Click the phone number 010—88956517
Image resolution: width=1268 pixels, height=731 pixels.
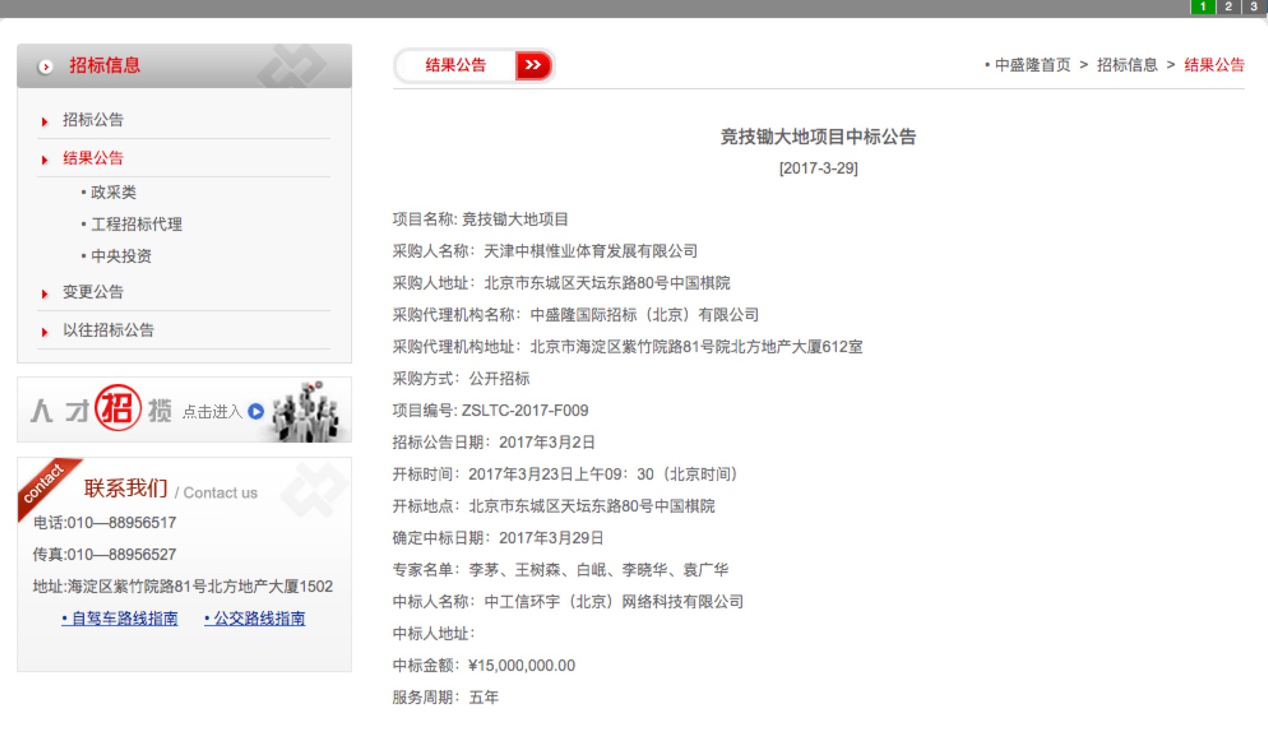point(122,523)
